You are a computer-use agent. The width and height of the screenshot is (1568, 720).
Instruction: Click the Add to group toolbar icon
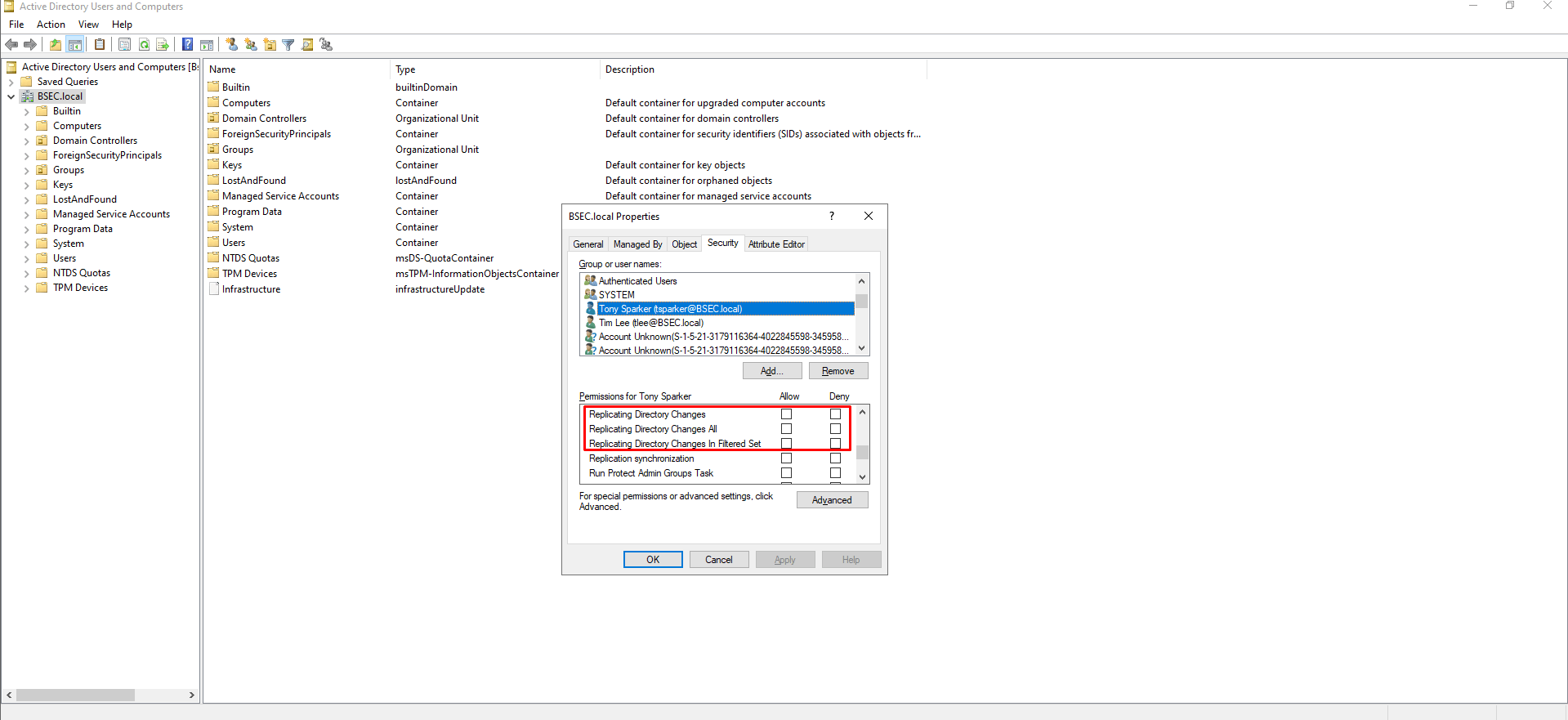point(326,45)
